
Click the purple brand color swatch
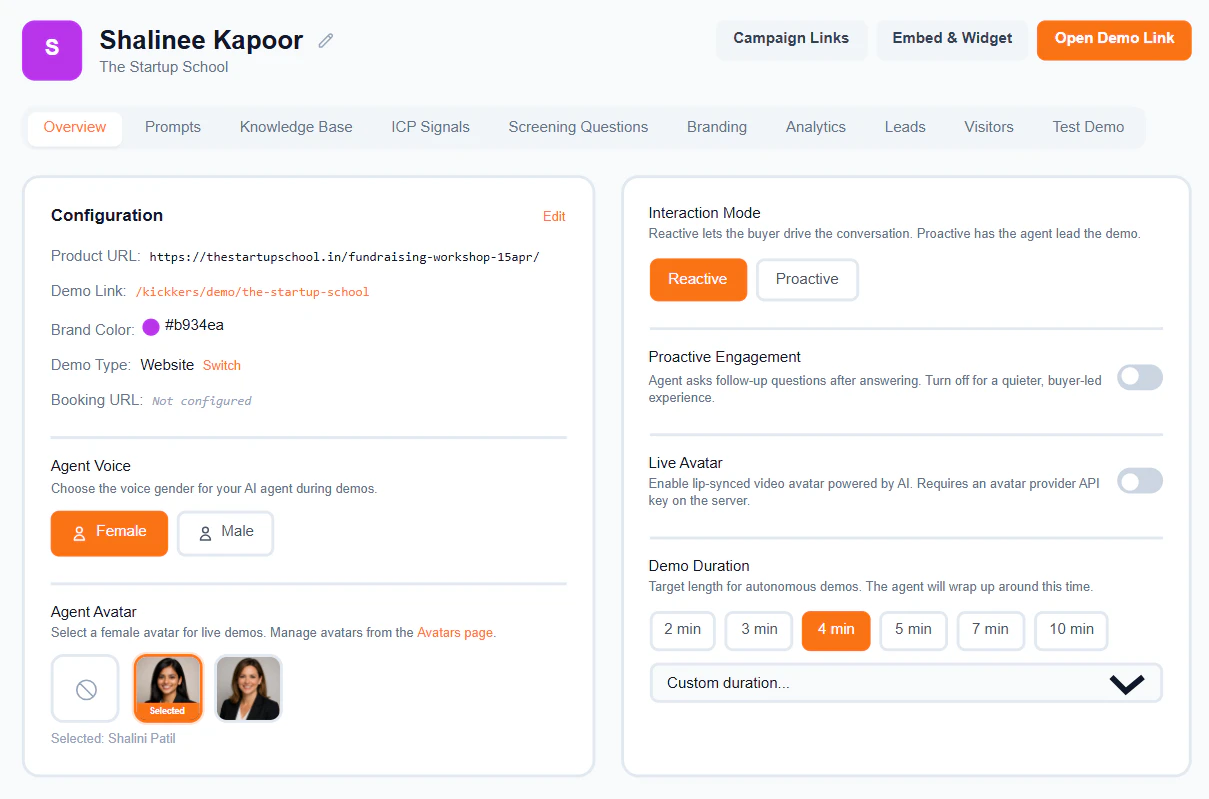pyautogui.click(x=150, y=328)
